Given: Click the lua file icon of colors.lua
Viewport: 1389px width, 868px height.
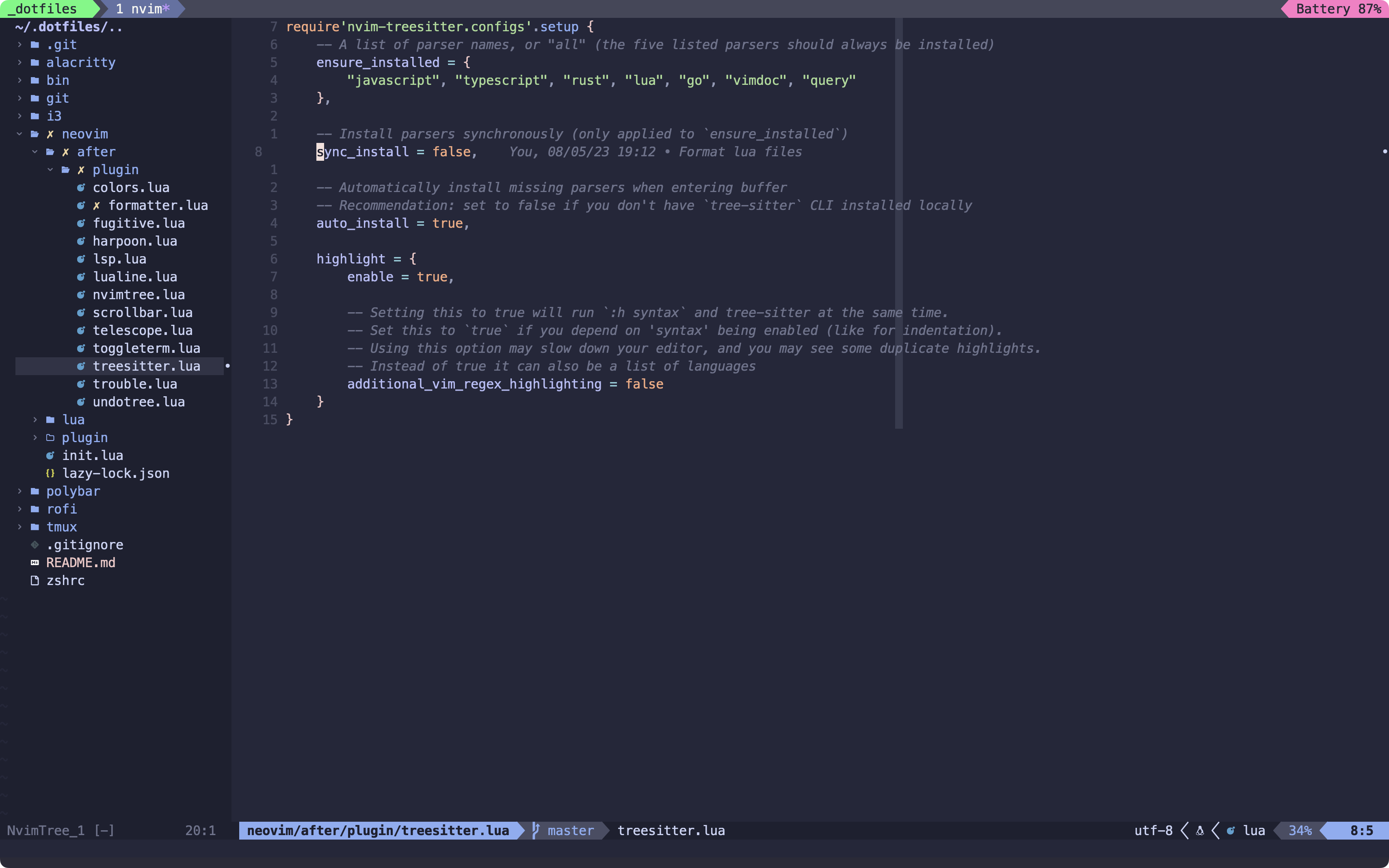Looking at the screenshot, I should pos(81,188).
